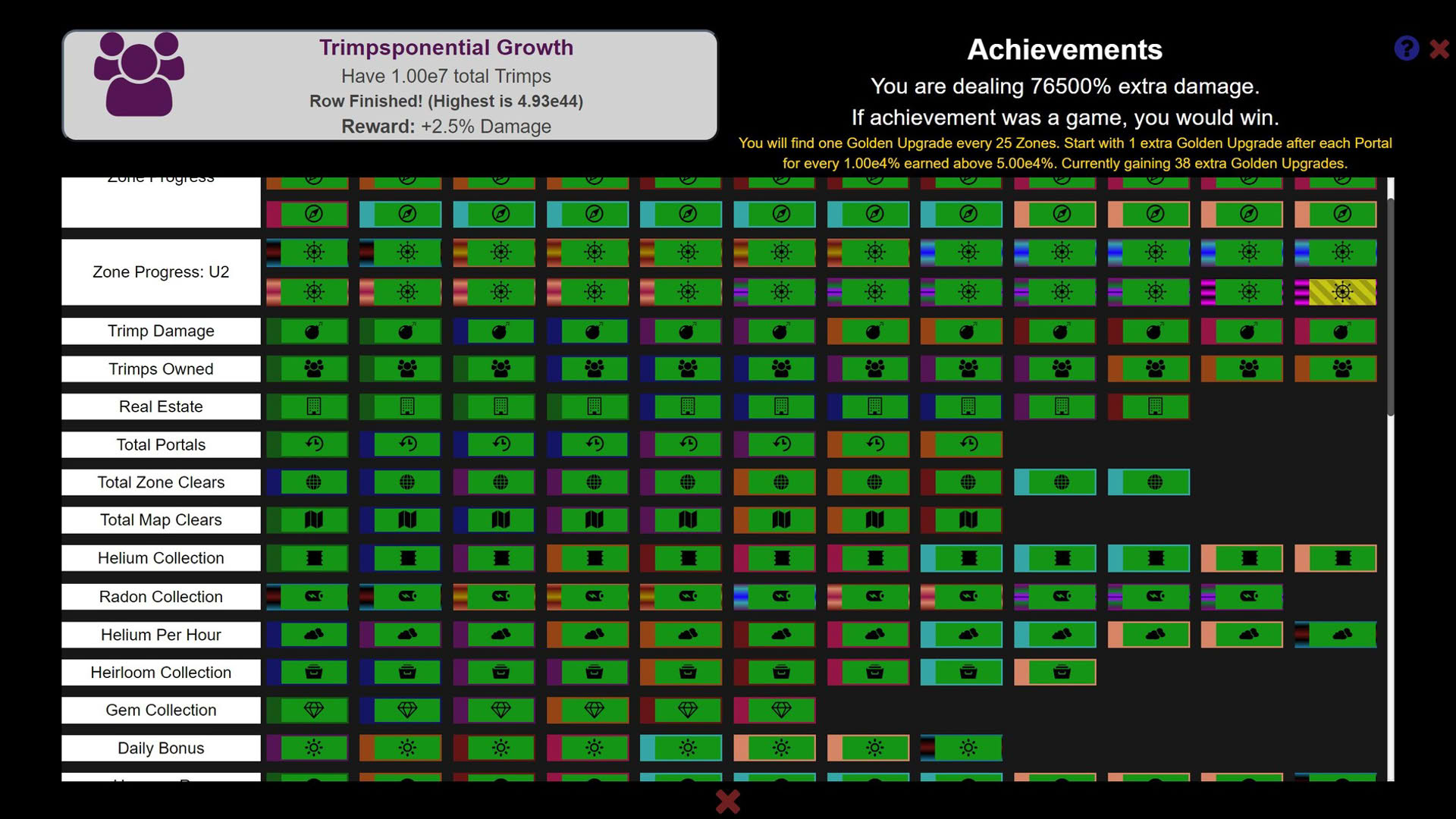Select first Trimp Damage bomb achievement
Image resolution: width=1456 pixels, height=819 pixels.
[x=307, y=331]
